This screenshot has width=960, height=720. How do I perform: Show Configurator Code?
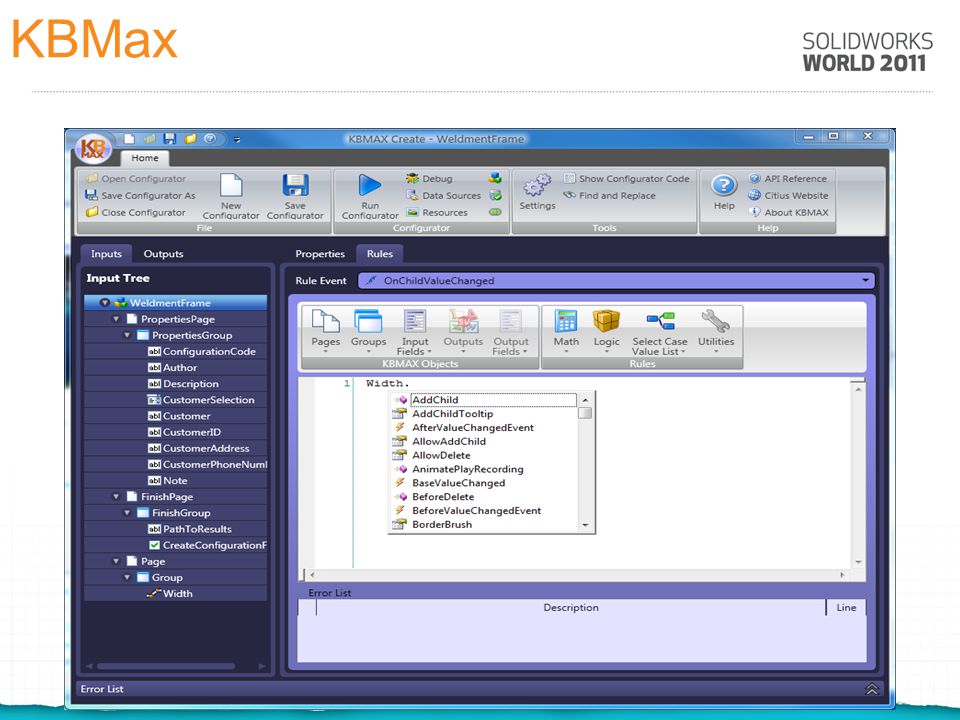point(626,179)
